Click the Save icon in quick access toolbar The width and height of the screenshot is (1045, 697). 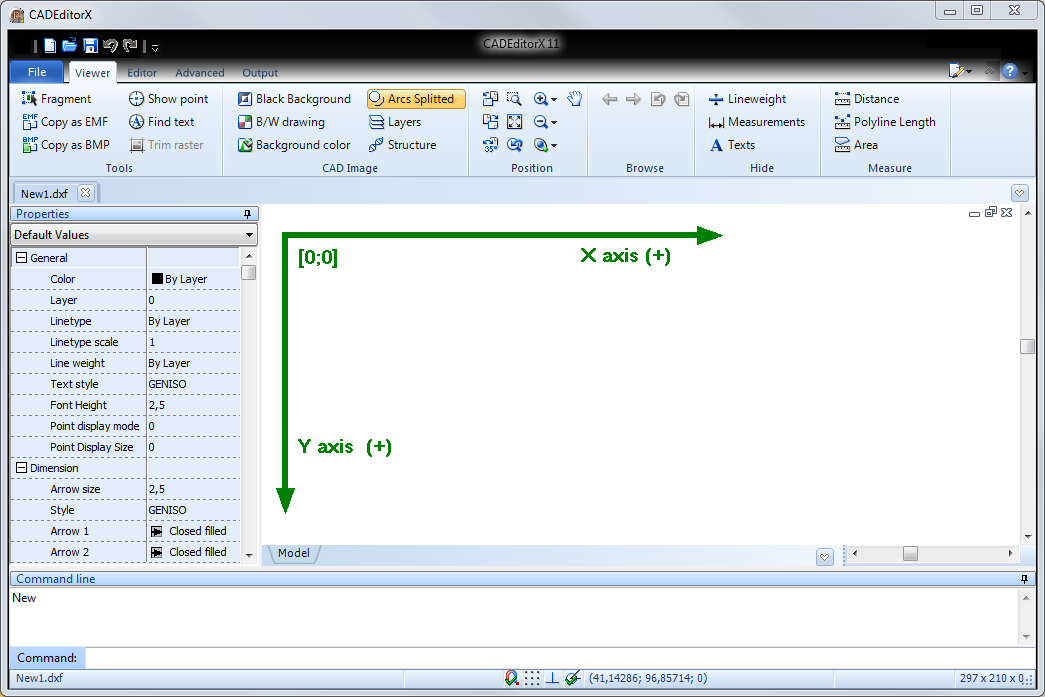pos(90,46)
